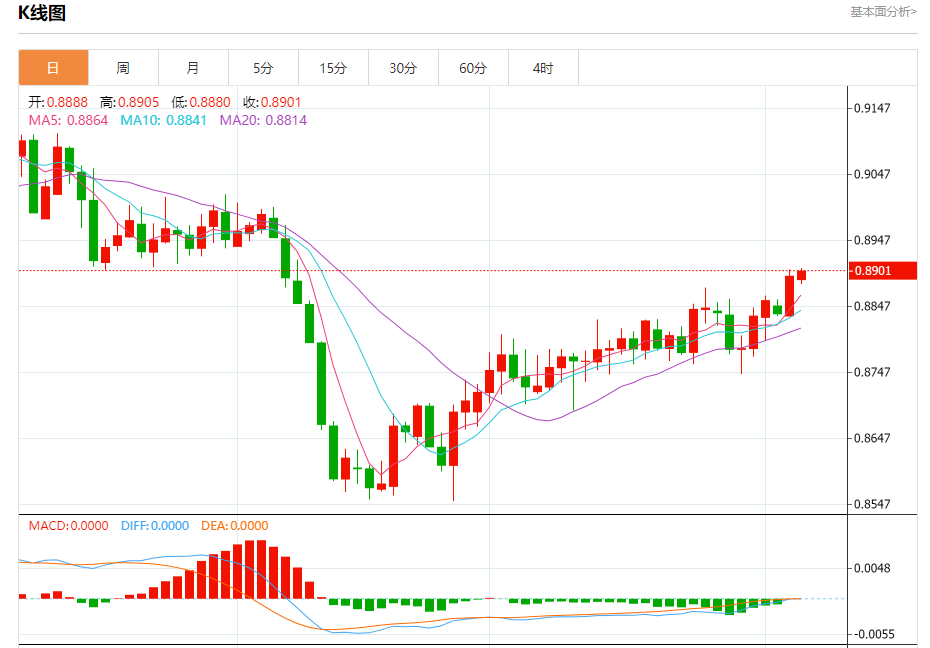Click the MACD:0.0000 indicator label
Screen dimensions: 930x648
[x=68, y=526]
